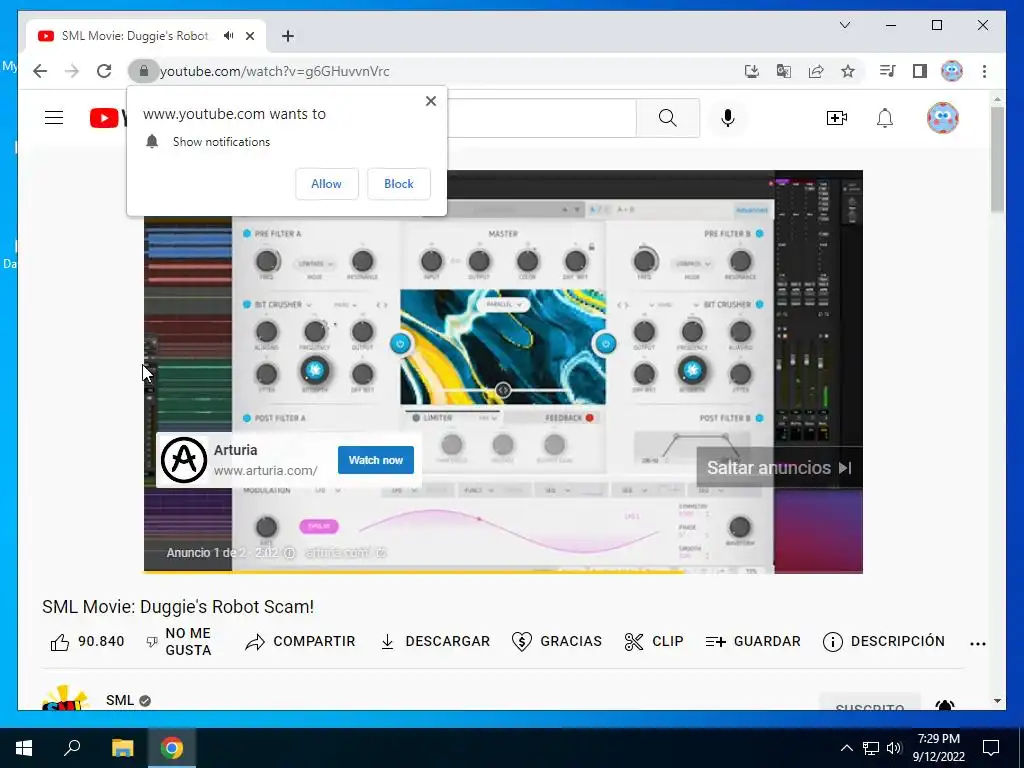Open the create video icon
The height and width of the screenshot is (768, 1024).
(837, 118)
